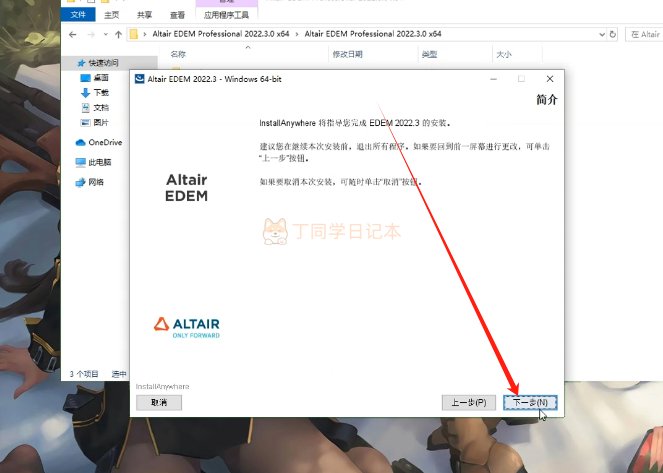Click the folder icon in address bar
Image resolution: width=663 pixels, height=473 pixels.
coord(134,34)
